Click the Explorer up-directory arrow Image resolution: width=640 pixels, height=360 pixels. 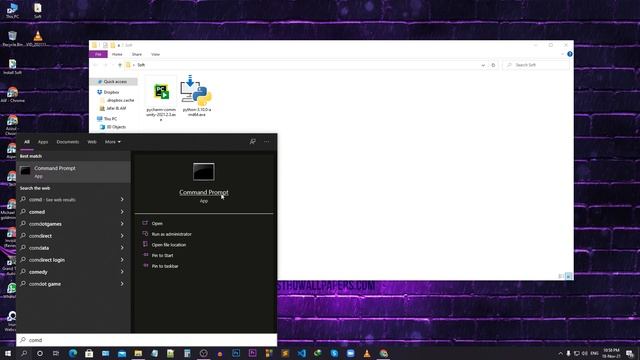(x=120, y=65)
